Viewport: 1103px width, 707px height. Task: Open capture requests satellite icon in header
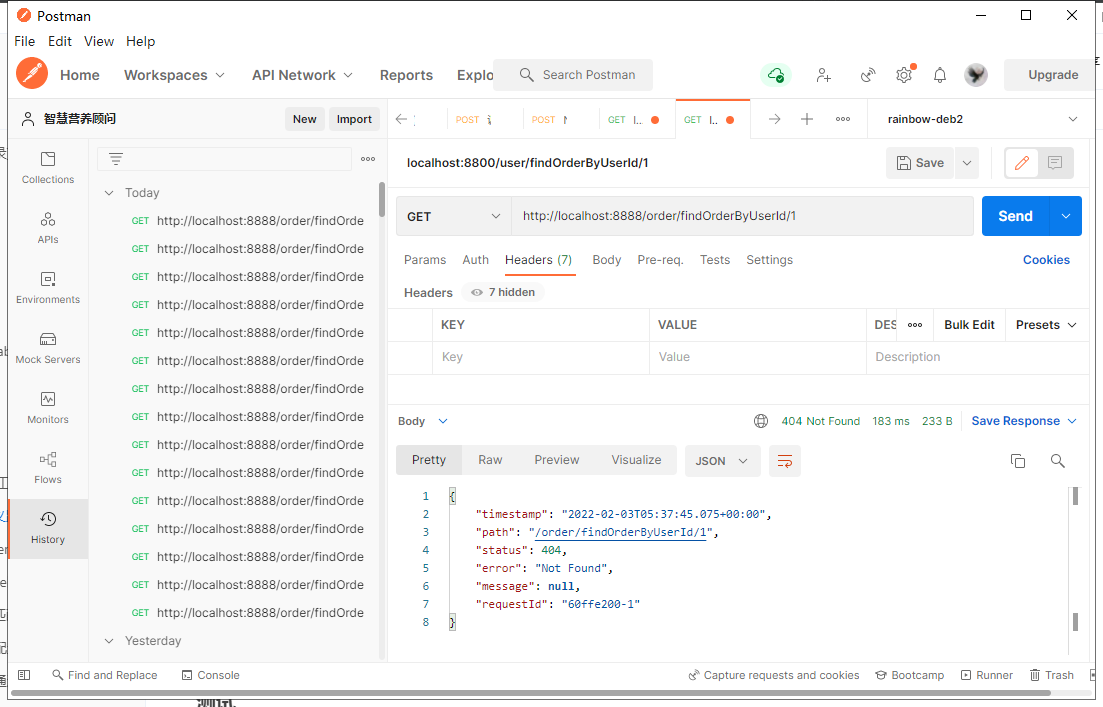click(868, 75)
